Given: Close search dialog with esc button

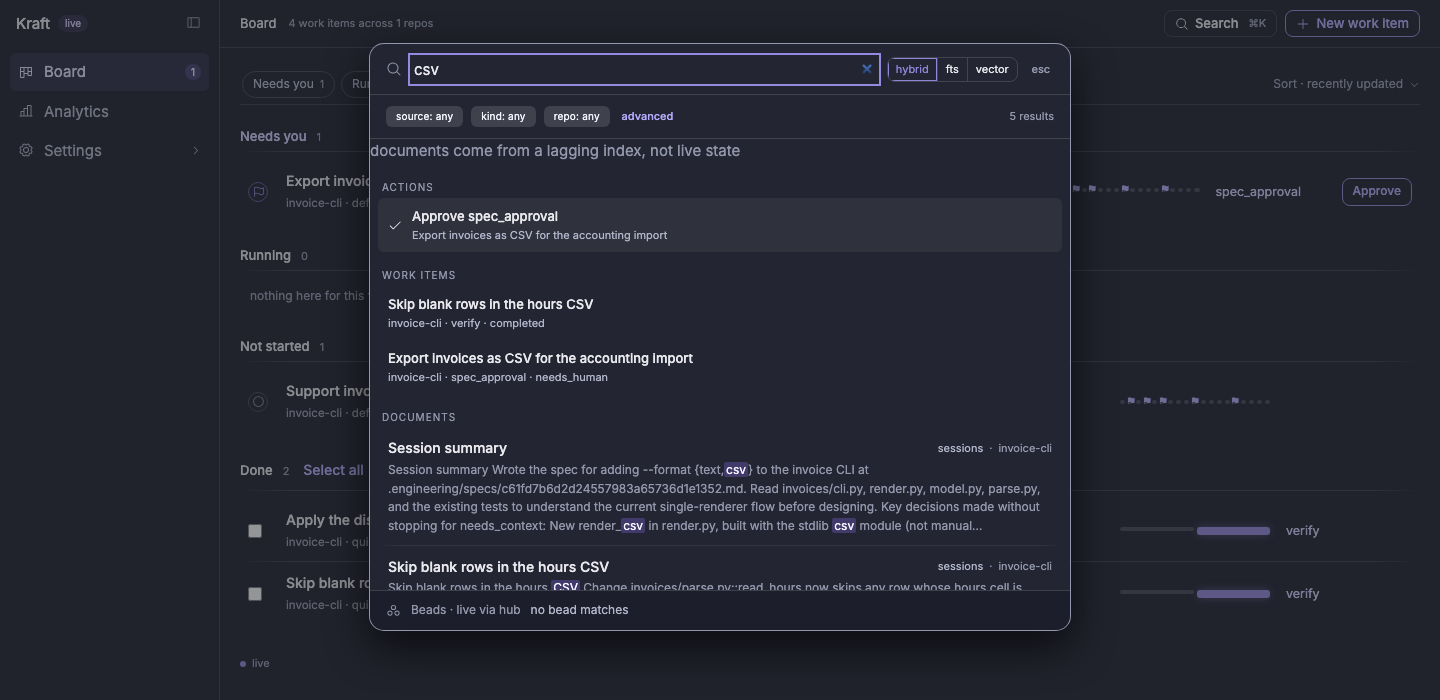Looking at the screenshot, I should (1041, 69).
